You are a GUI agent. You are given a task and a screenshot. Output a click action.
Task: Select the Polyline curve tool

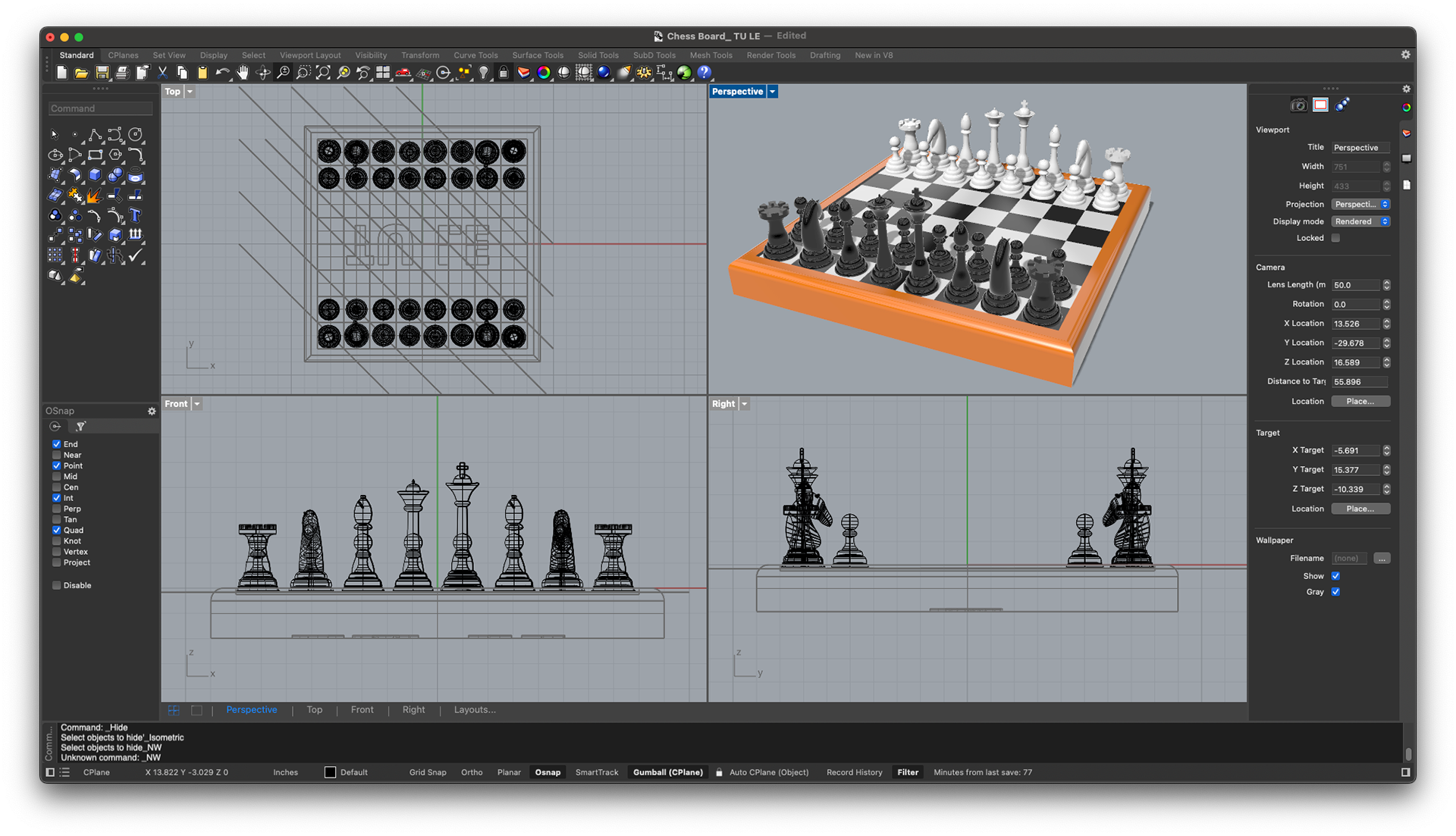[95, 135]
